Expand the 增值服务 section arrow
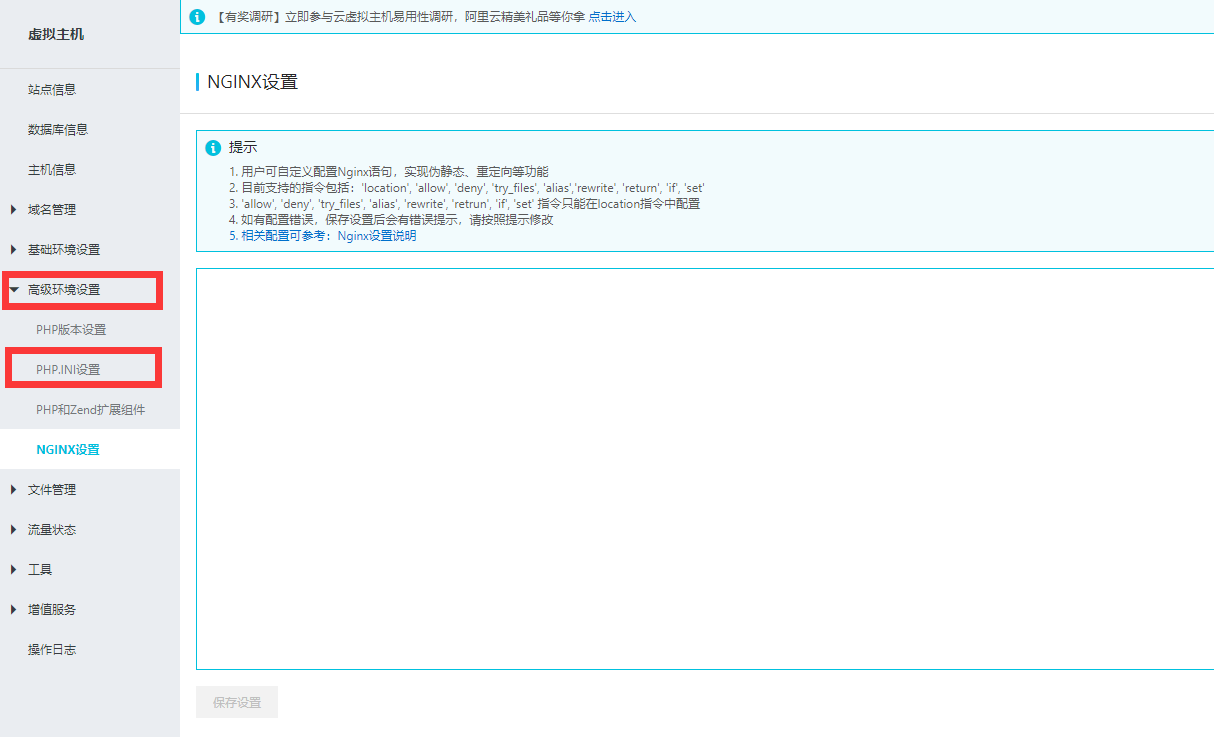This screenshot has width=1214, height=737. click(13, 609)
